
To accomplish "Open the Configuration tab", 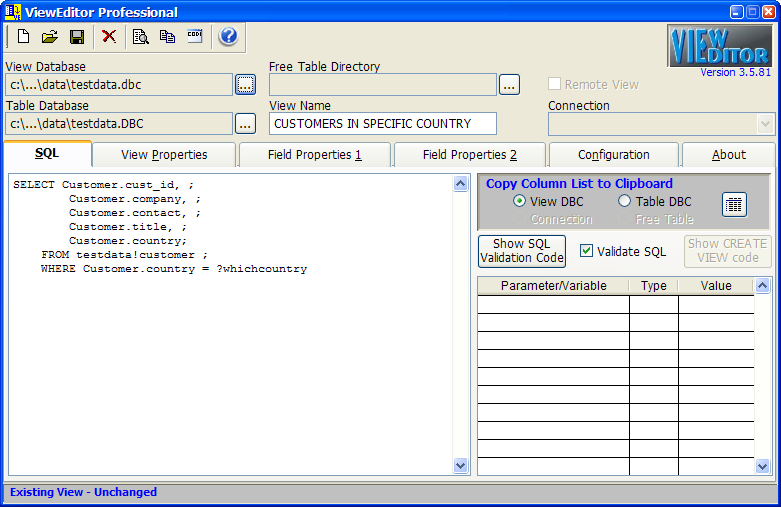I will click(x=614, y=155).
